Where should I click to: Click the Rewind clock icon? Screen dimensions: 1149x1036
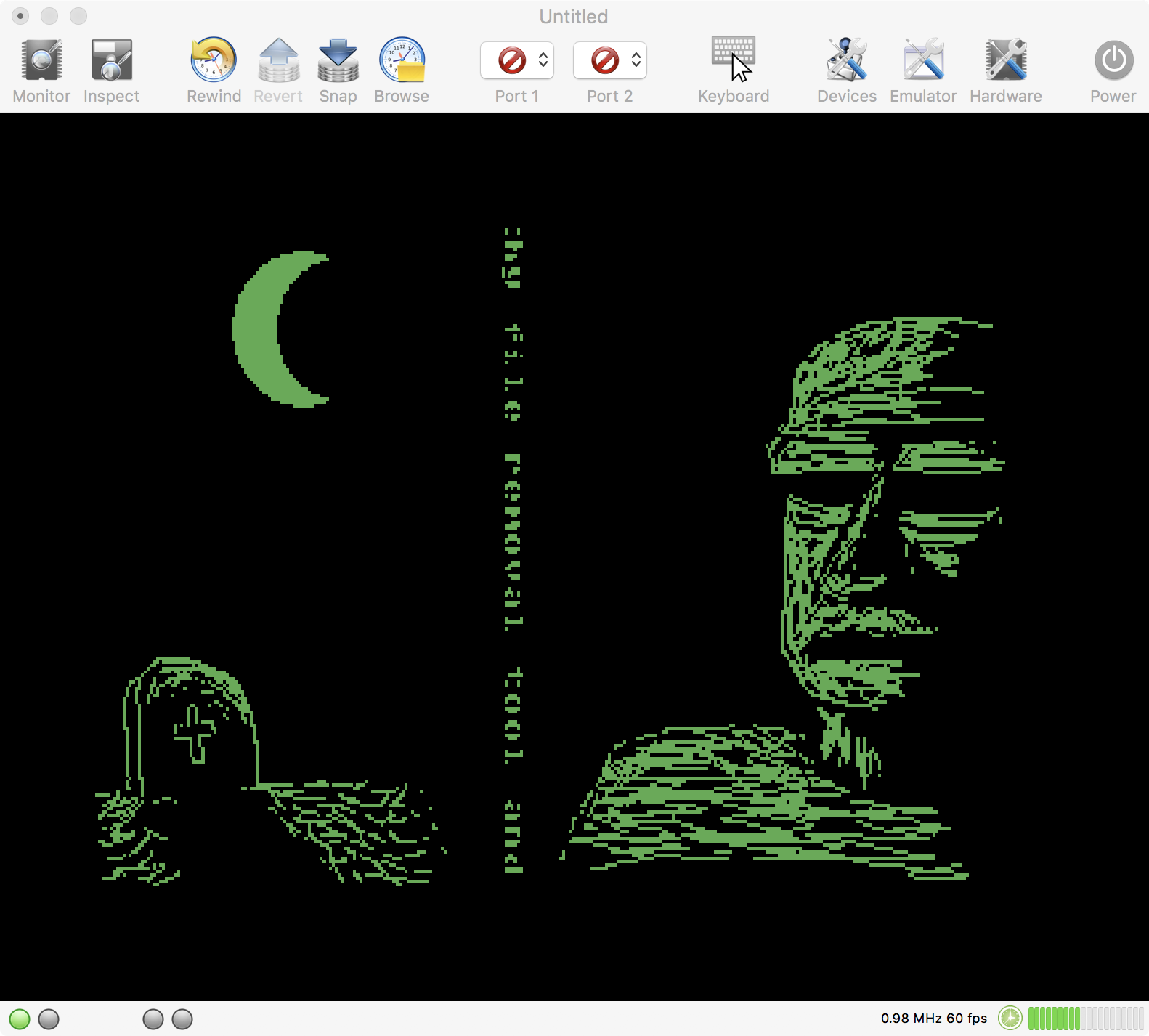214,60
